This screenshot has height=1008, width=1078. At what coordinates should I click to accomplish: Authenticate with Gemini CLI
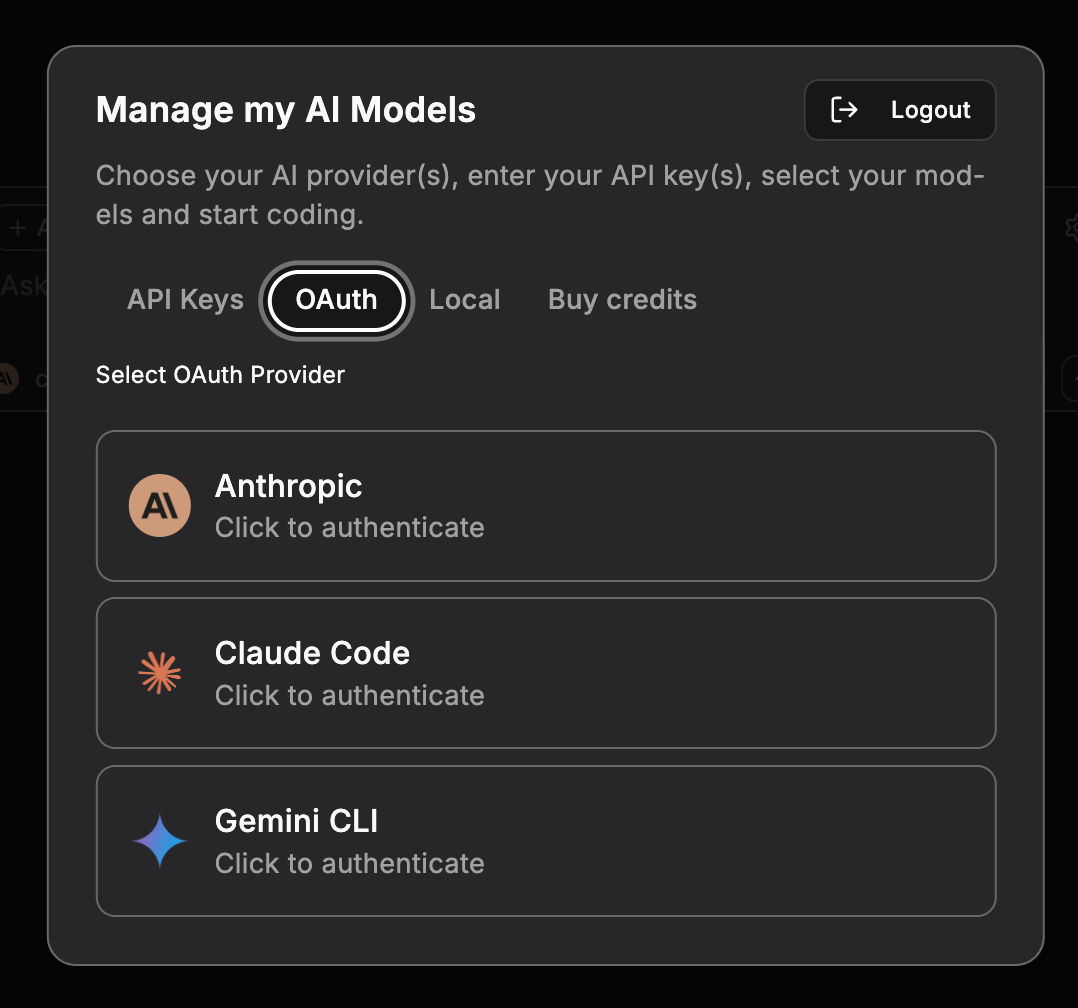(546, 840)
